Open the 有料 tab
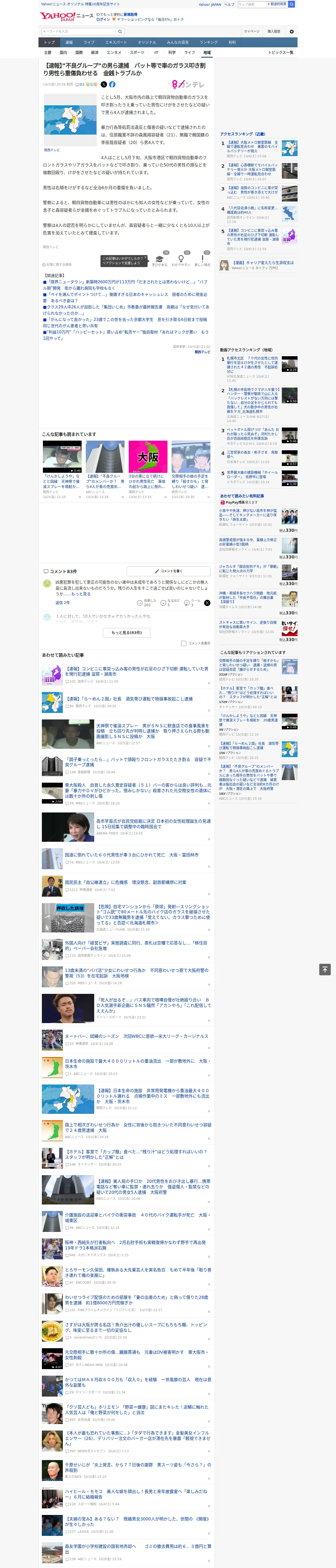 (x=232, y=43)
